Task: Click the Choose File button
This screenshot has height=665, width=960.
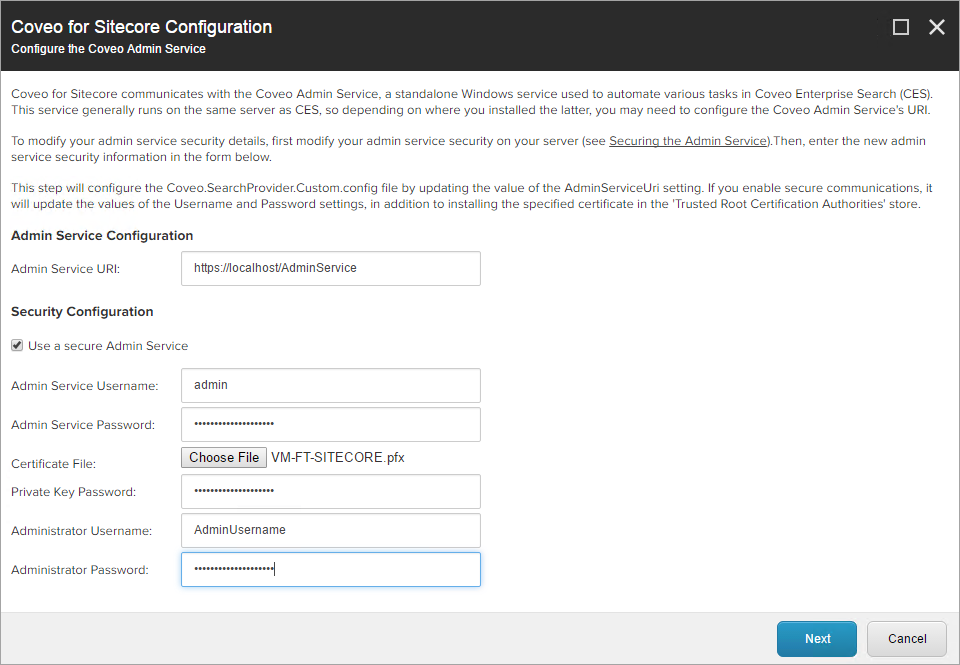Action: [223, 457]
